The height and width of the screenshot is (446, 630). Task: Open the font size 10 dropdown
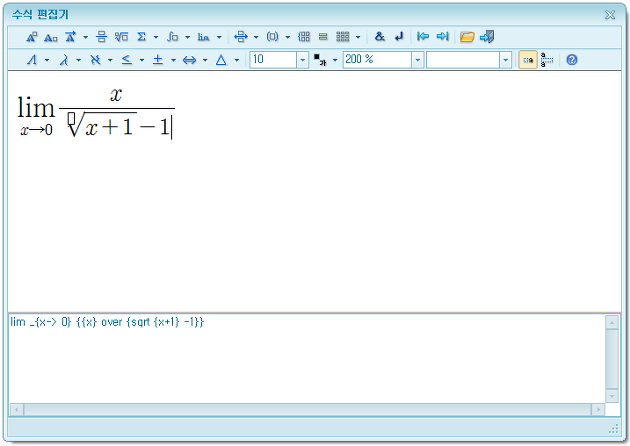point(303,60)
